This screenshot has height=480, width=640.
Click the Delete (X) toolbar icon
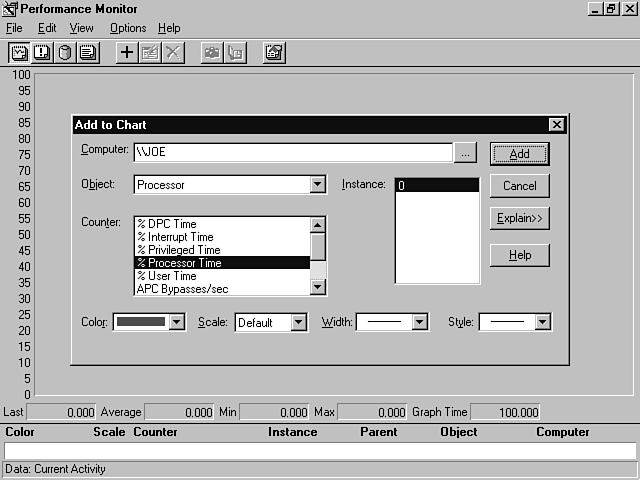click(x=174, y=53)
